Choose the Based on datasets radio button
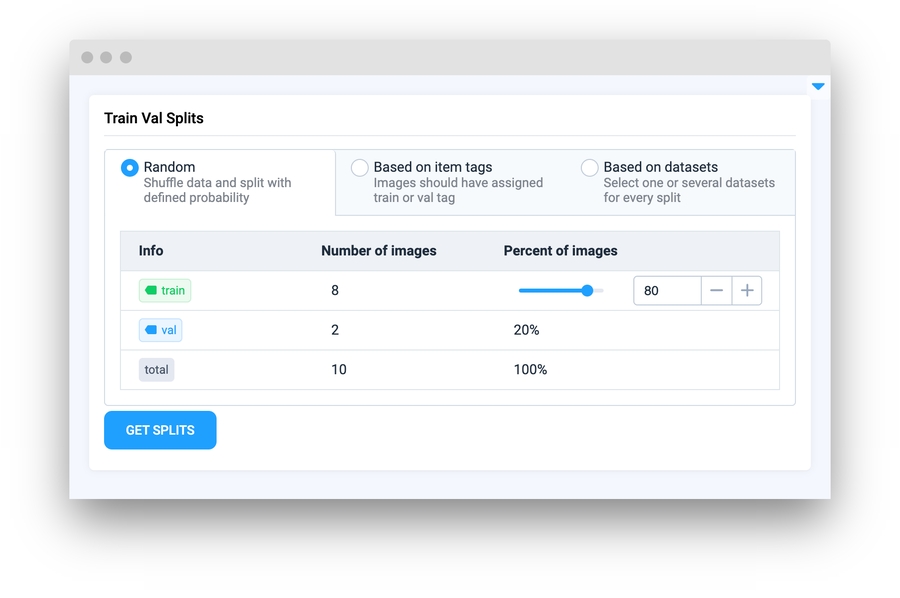The height and width of the screenshot is (598, 900). (589, 168)
